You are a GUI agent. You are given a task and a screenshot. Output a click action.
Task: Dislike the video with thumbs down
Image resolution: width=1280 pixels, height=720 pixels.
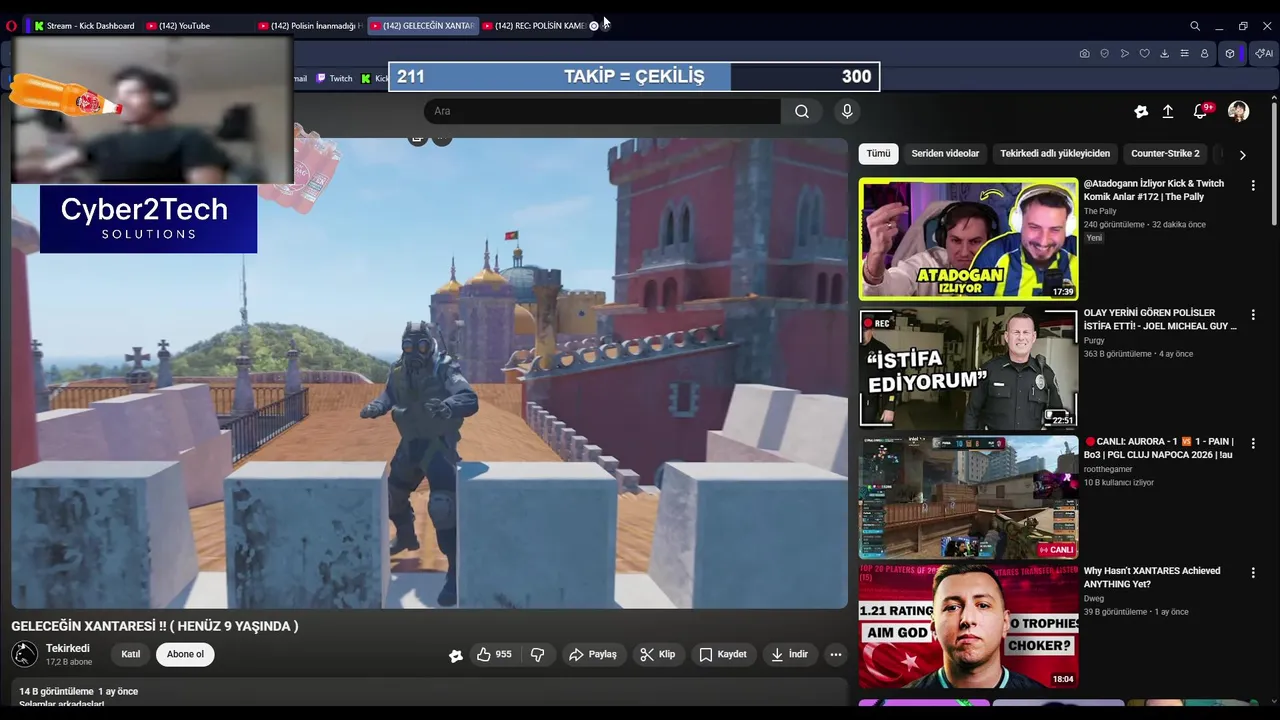pyautogui.click(x=537, y=654)
